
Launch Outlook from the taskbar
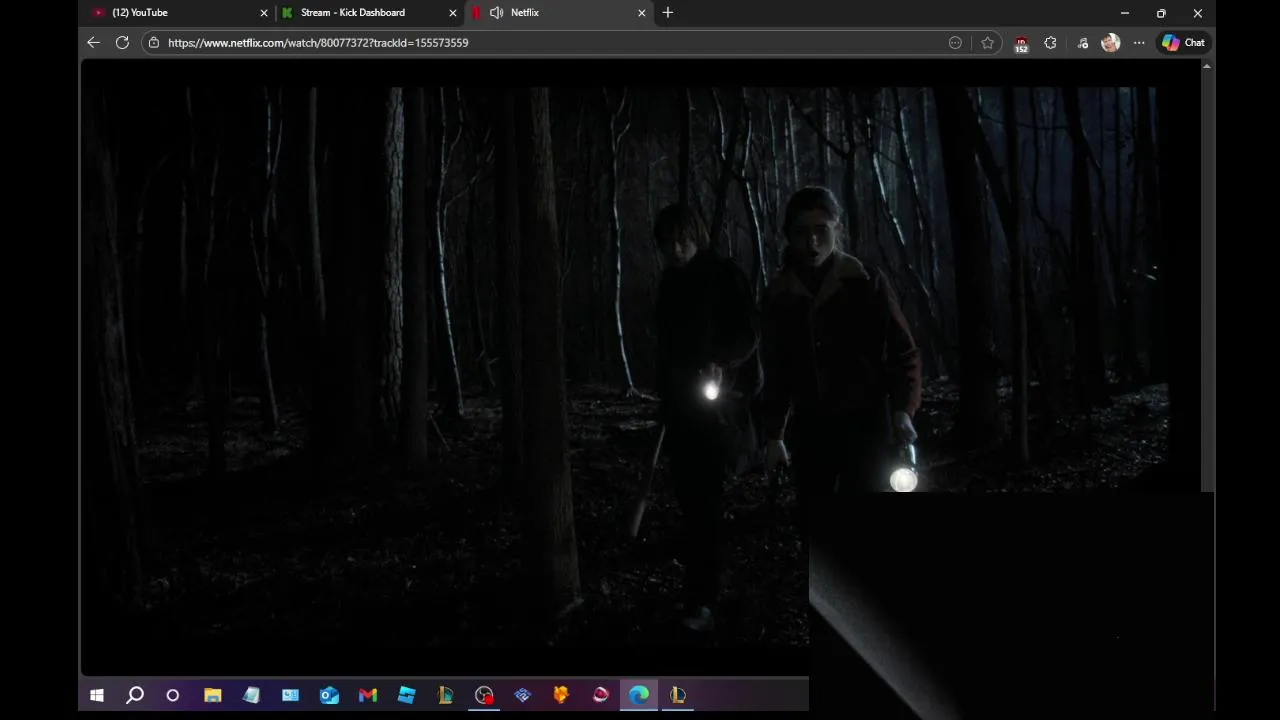[x=329, y=695]
